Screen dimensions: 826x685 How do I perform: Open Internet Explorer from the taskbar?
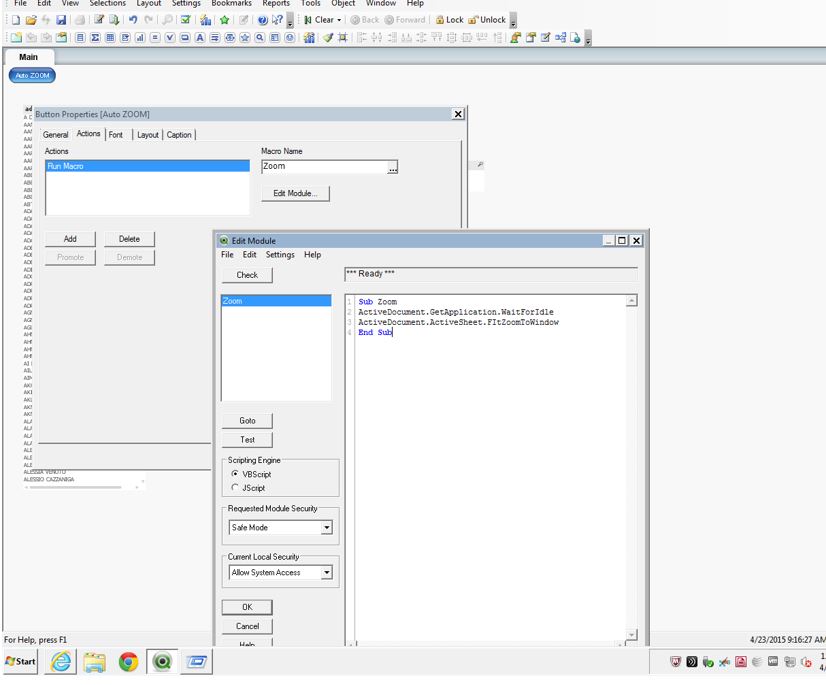[x=60, y=662]
